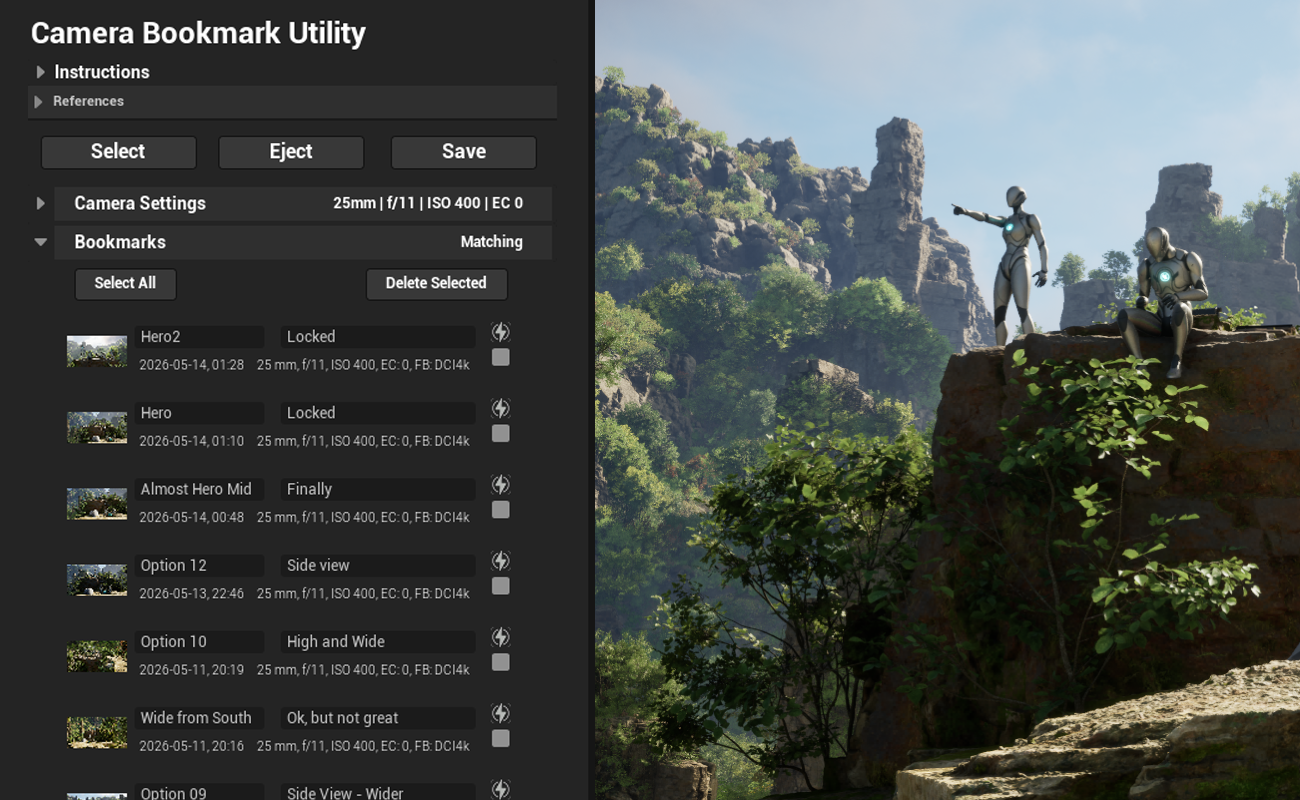This screenshot has width=1300, height=800.
Task: Open the Option 12 bookmark thumbnail
Action: point(97,580)
